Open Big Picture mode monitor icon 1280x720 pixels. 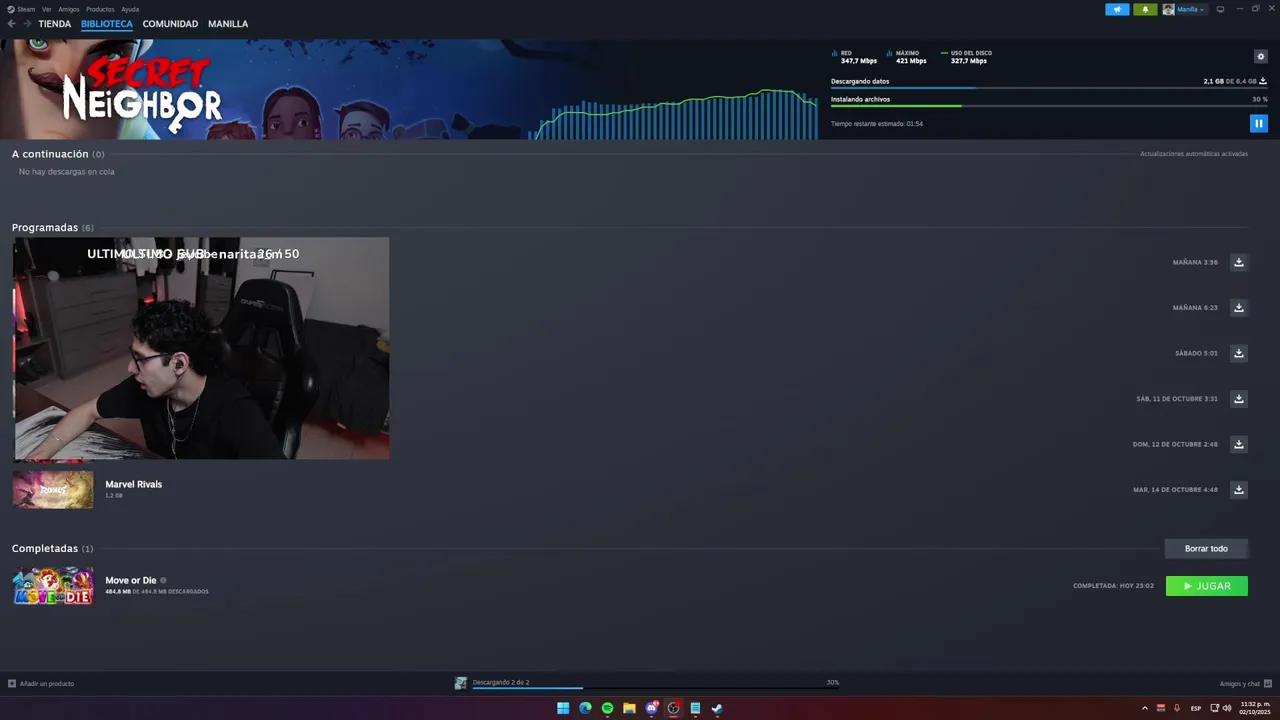(1220, 9)
